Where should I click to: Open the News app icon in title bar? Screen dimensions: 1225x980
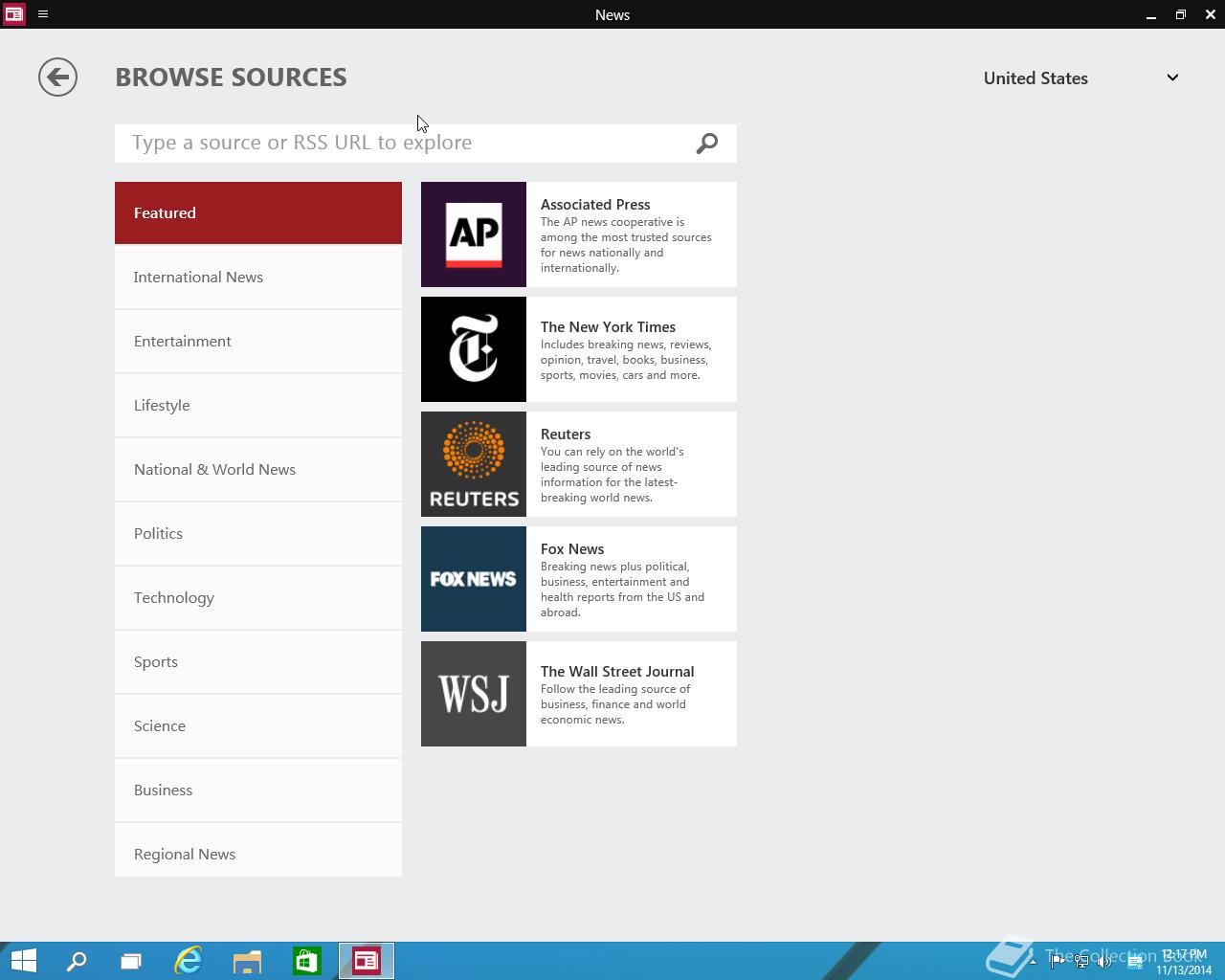point(13,14)
